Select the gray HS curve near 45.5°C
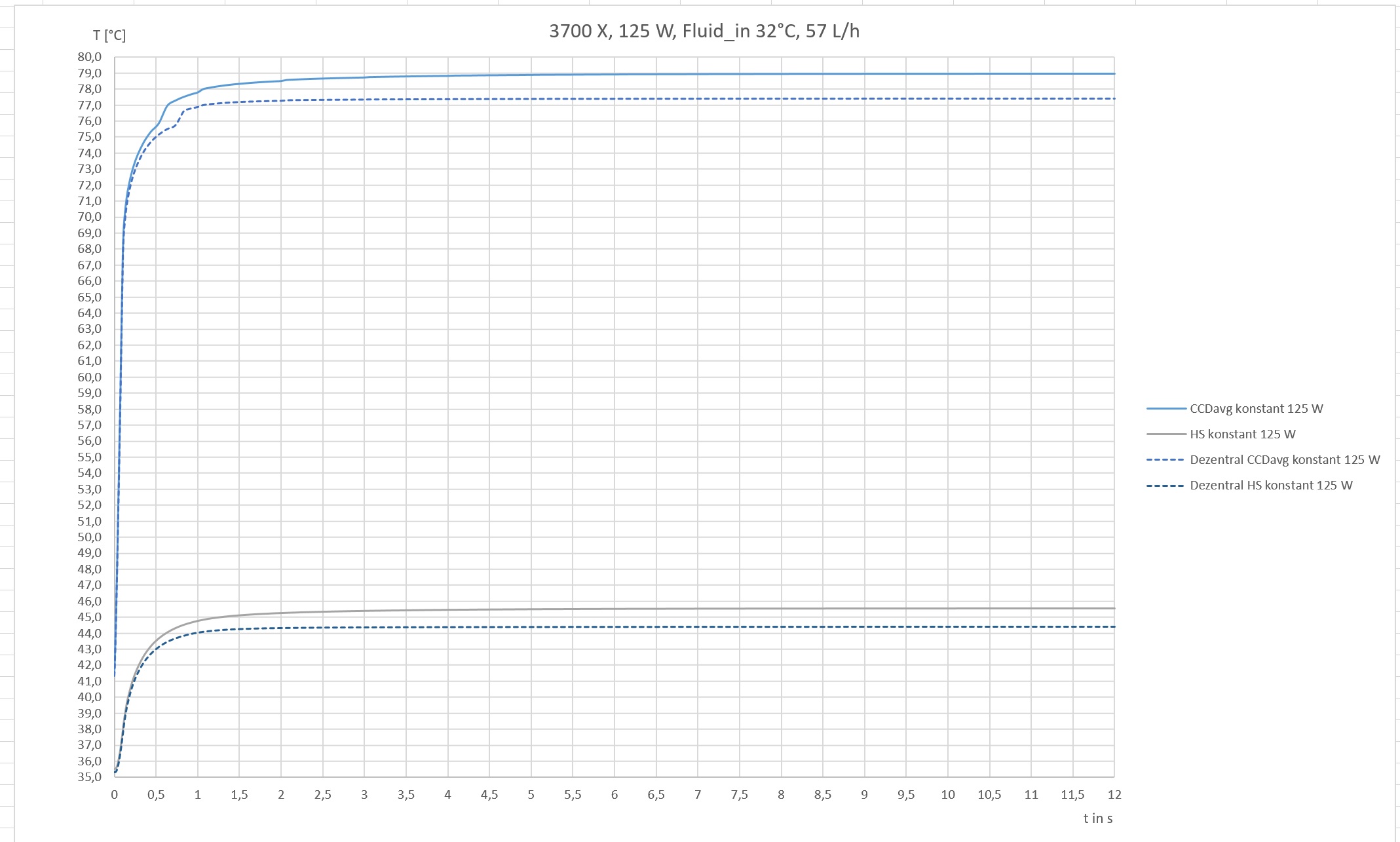Screen dimensions: 1400x842 coord(655,609)
